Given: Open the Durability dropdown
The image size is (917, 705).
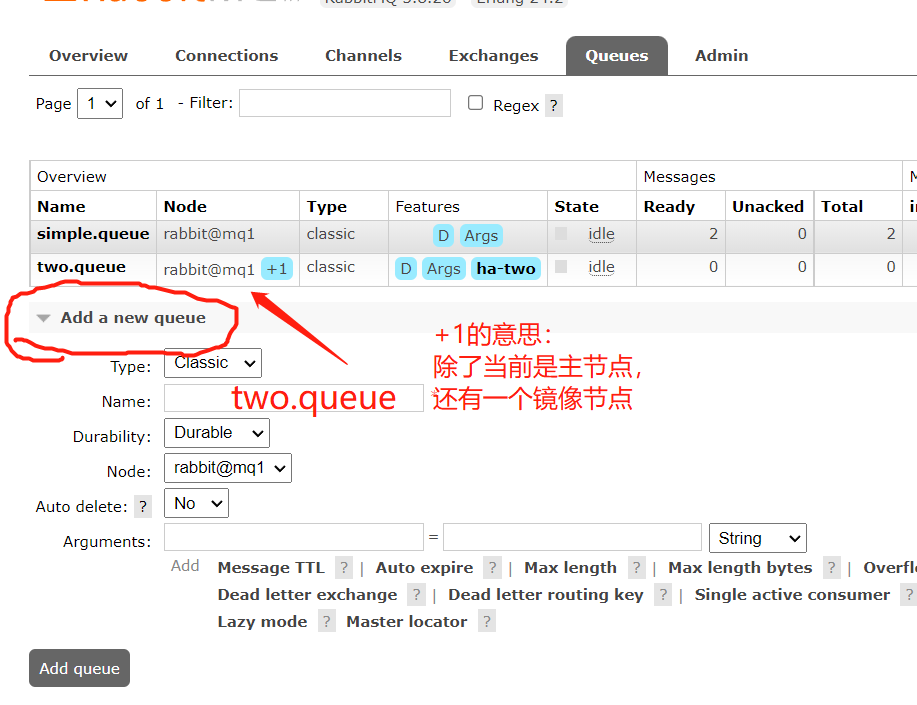Looking at the screenshot, I should point(217,433).
